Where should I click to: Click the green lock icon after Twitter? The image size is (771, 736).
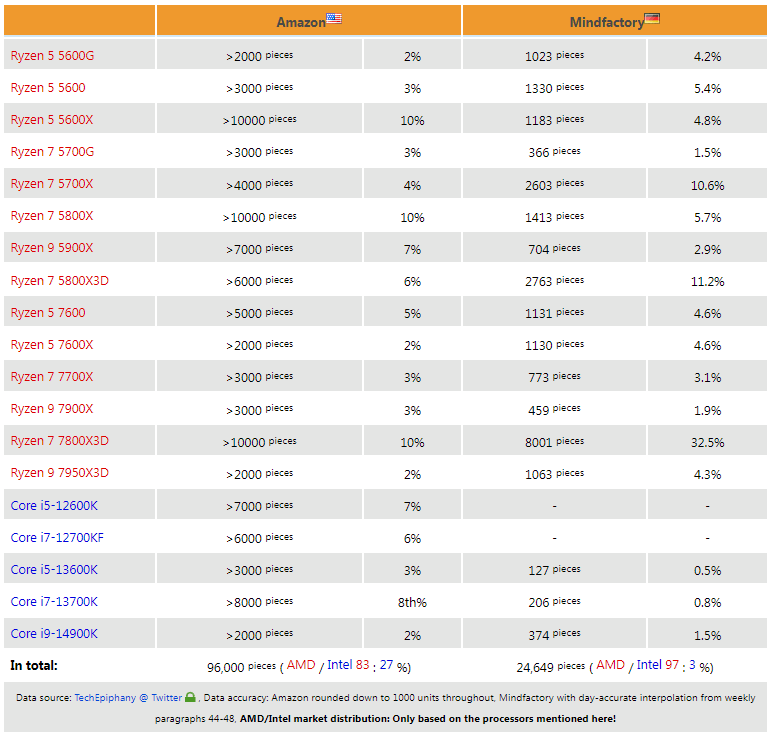point(190,697)
